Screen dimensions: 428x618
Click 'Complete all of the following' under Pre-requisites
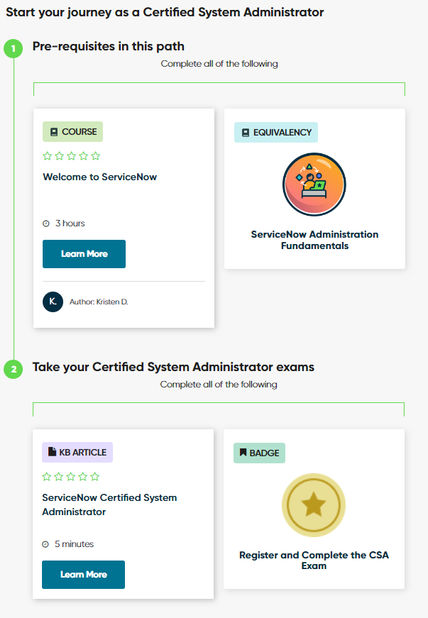pyautogui.click(x=219, y=64)
